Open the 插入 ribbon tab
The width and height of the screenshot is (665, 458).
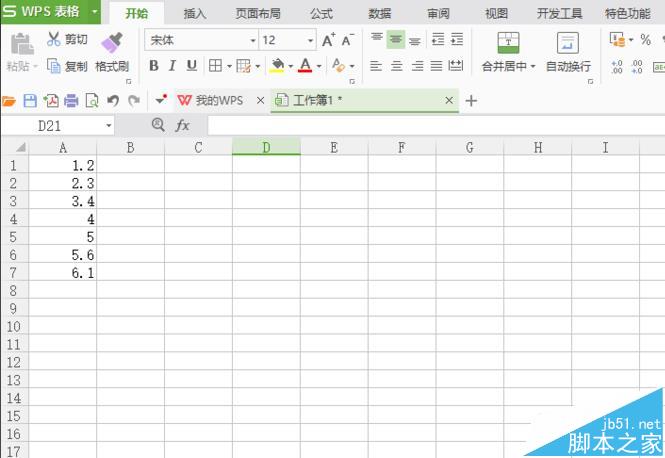(x=195, y=14)
